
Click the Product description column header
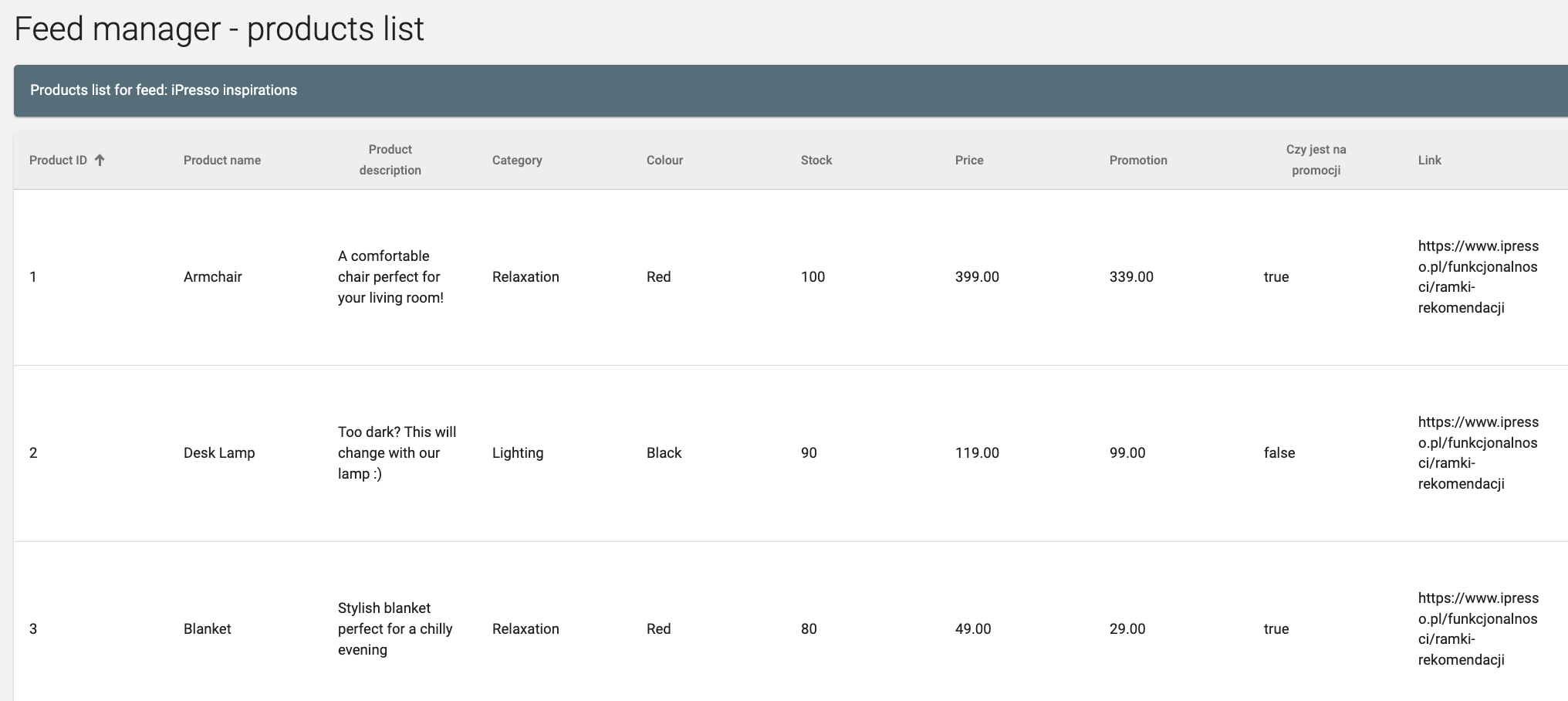click(x=390, y=160)
